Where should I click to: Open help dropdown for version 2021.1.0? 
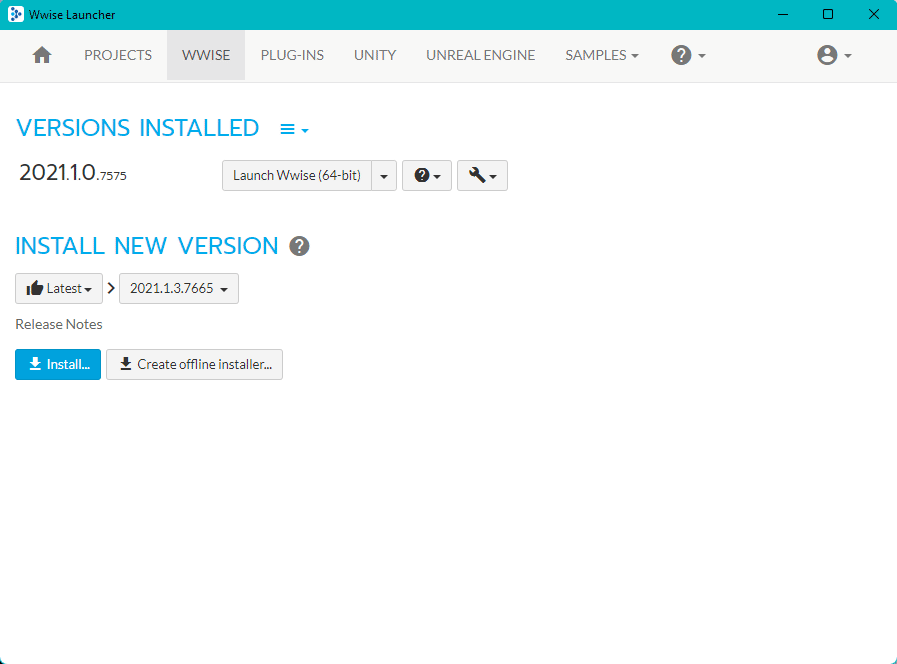click(x=427, y=176)
